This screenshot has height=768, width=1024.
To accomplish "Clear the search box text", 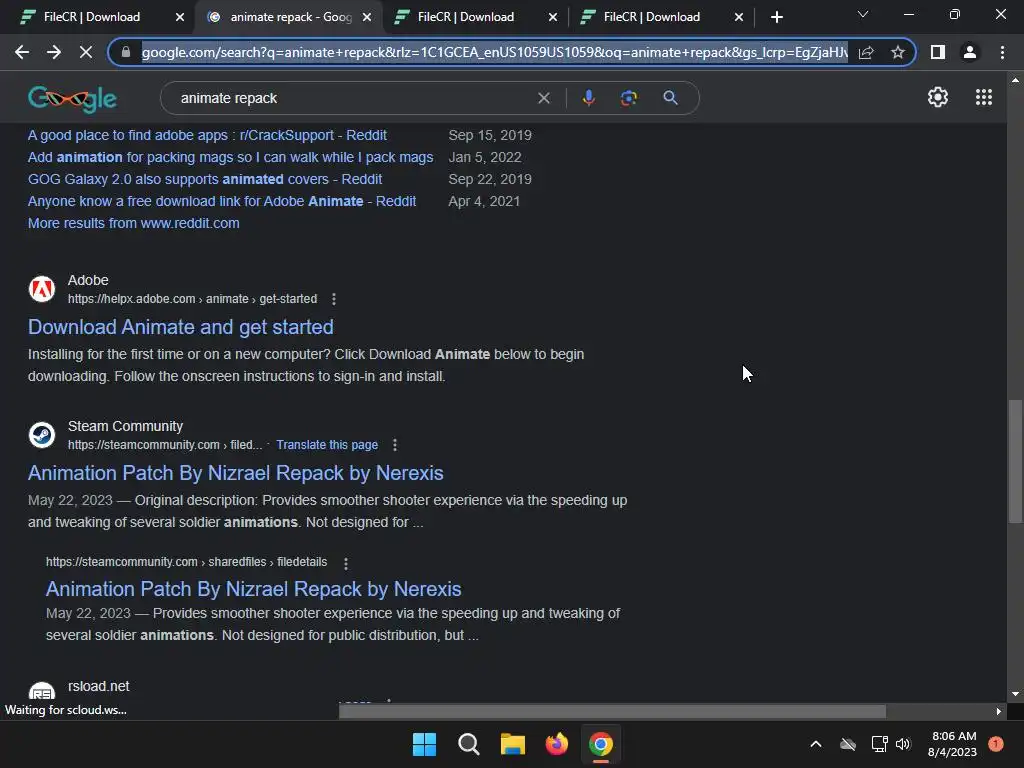I will tap(543, 98).
